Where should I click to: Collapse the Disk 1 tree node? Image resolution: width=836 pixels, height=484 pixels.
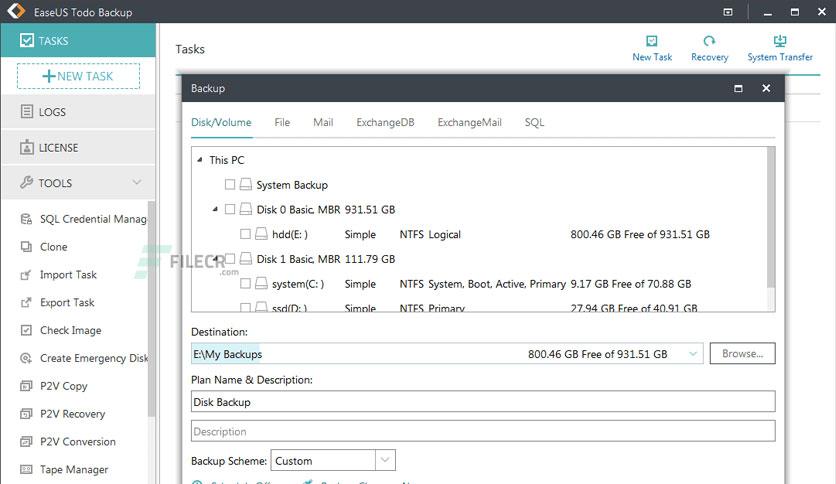(216, 259)
